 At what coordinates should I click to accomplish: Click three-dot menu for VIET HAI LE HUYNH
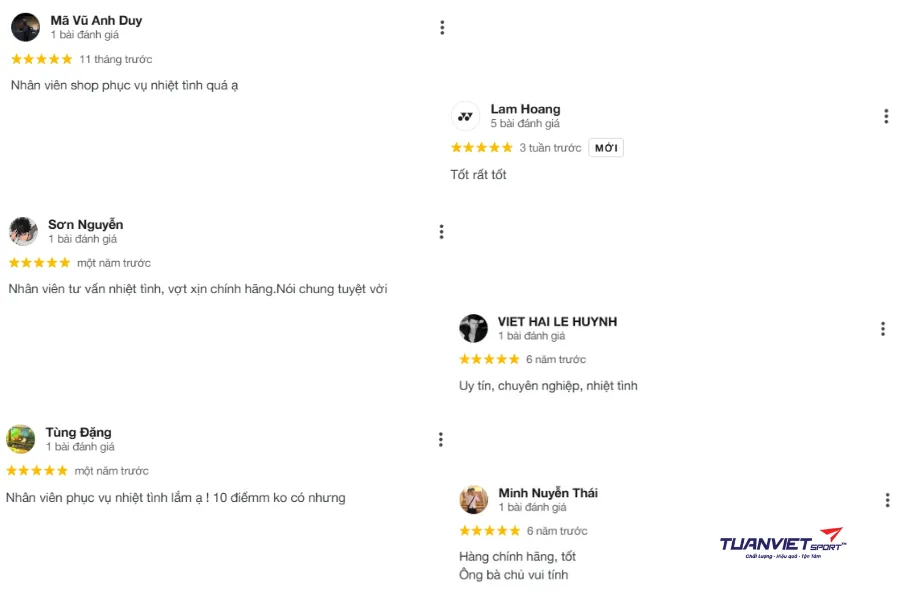(x=883, y=329)
